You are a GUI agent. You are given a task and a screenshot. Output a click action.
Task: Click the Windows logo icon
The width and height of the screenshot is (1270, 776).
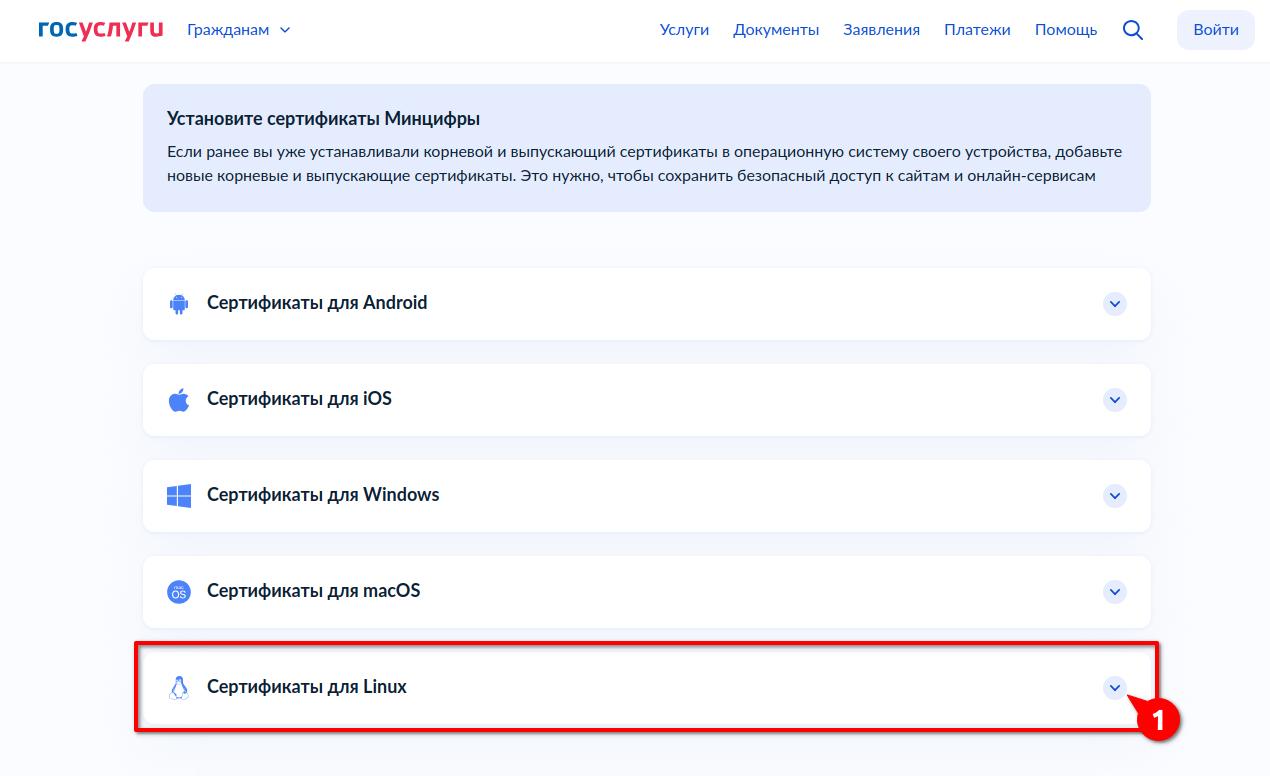(179, 496)
